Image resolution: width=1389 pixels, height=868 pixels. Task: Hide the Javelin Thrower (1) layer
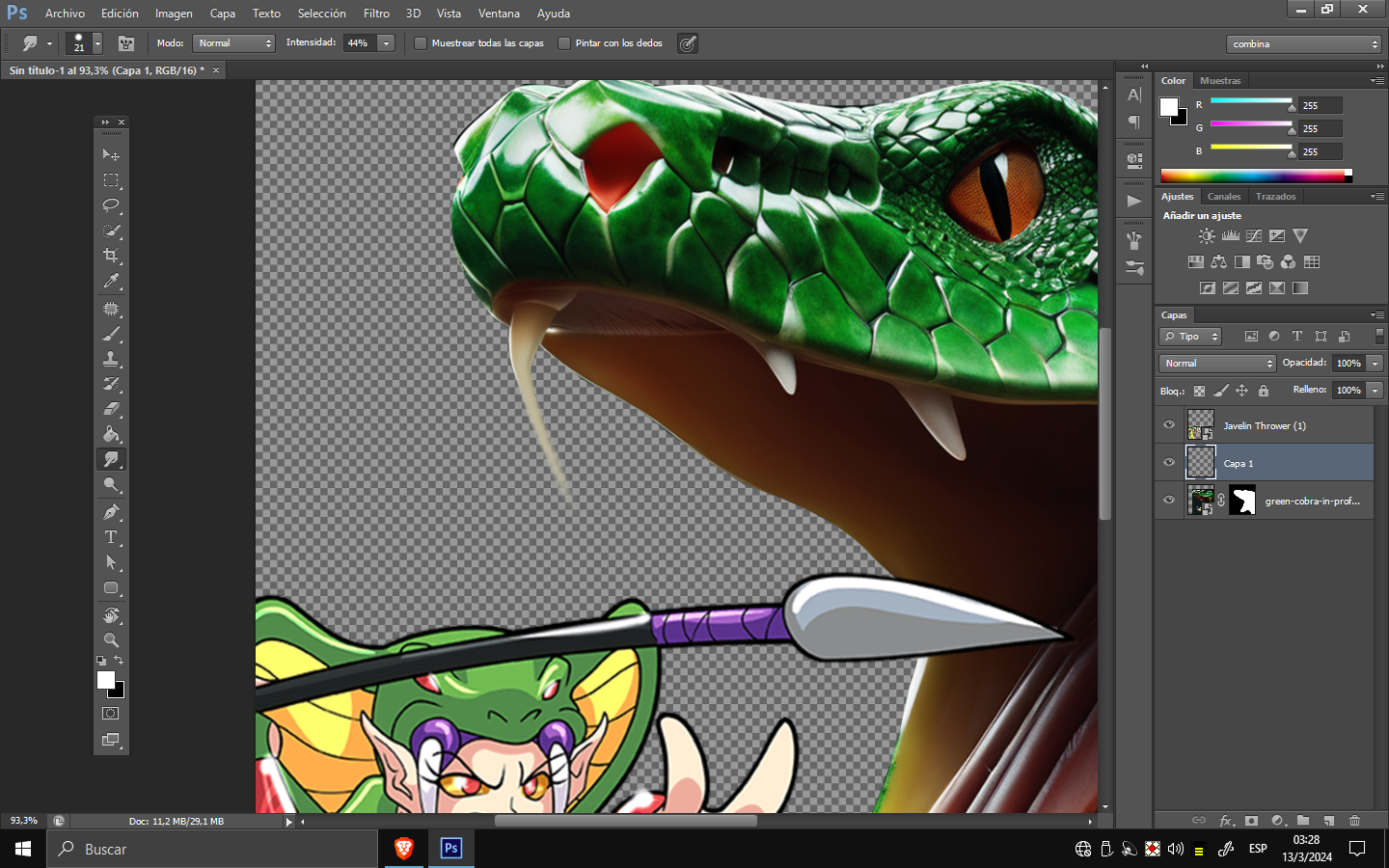(x=1169, y=425)
